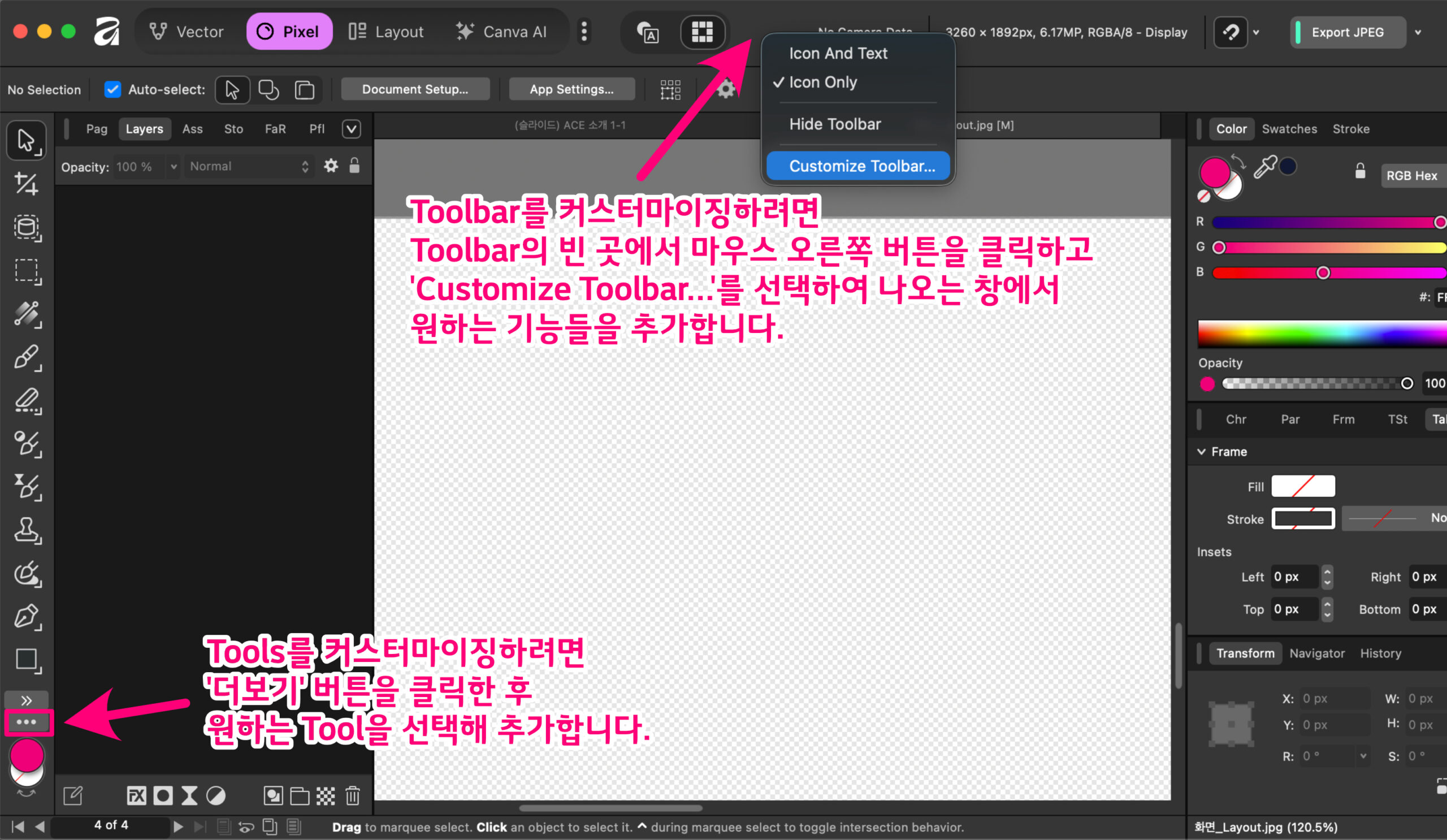1447x840 pixels.
Task: Click the Left inset input field
Action: (x=1293, y=577)
